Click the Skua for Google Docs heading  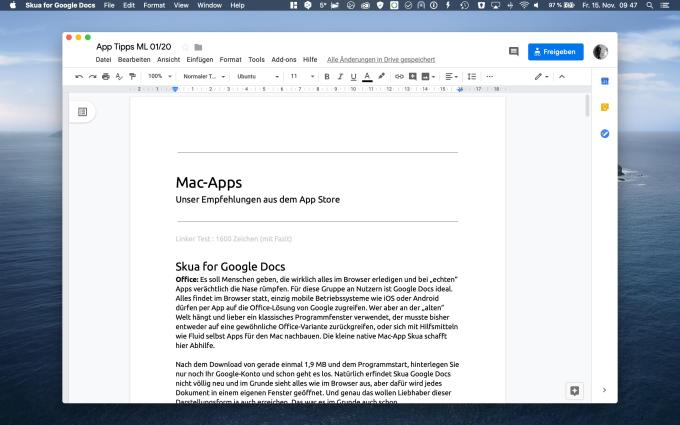(230, 266)
